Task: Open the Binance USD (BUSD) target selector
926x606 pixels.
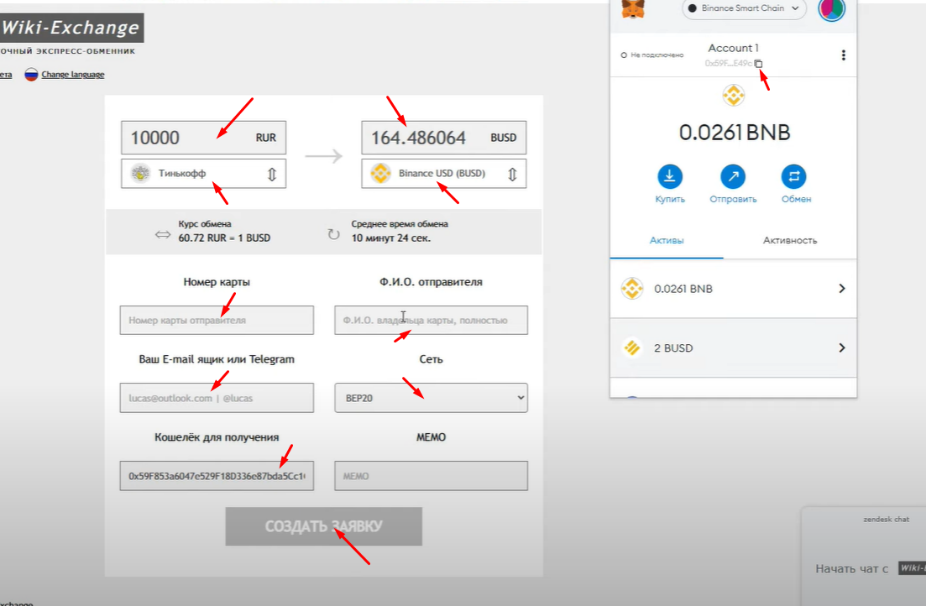Action: tap(444, 174)
